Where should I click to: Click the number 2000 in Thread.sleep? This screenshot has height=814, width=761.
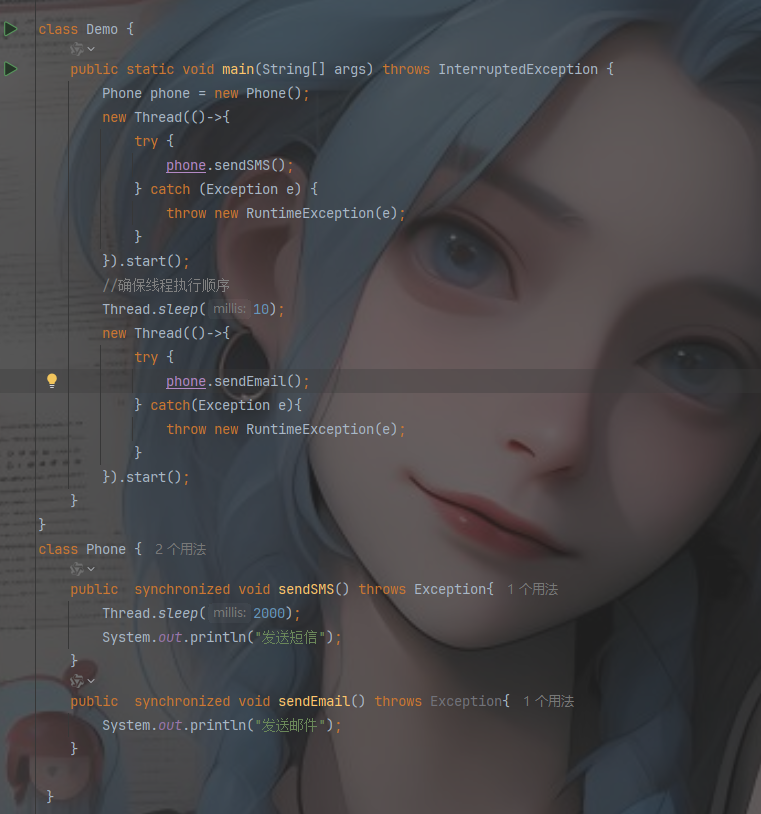point(269,613)
